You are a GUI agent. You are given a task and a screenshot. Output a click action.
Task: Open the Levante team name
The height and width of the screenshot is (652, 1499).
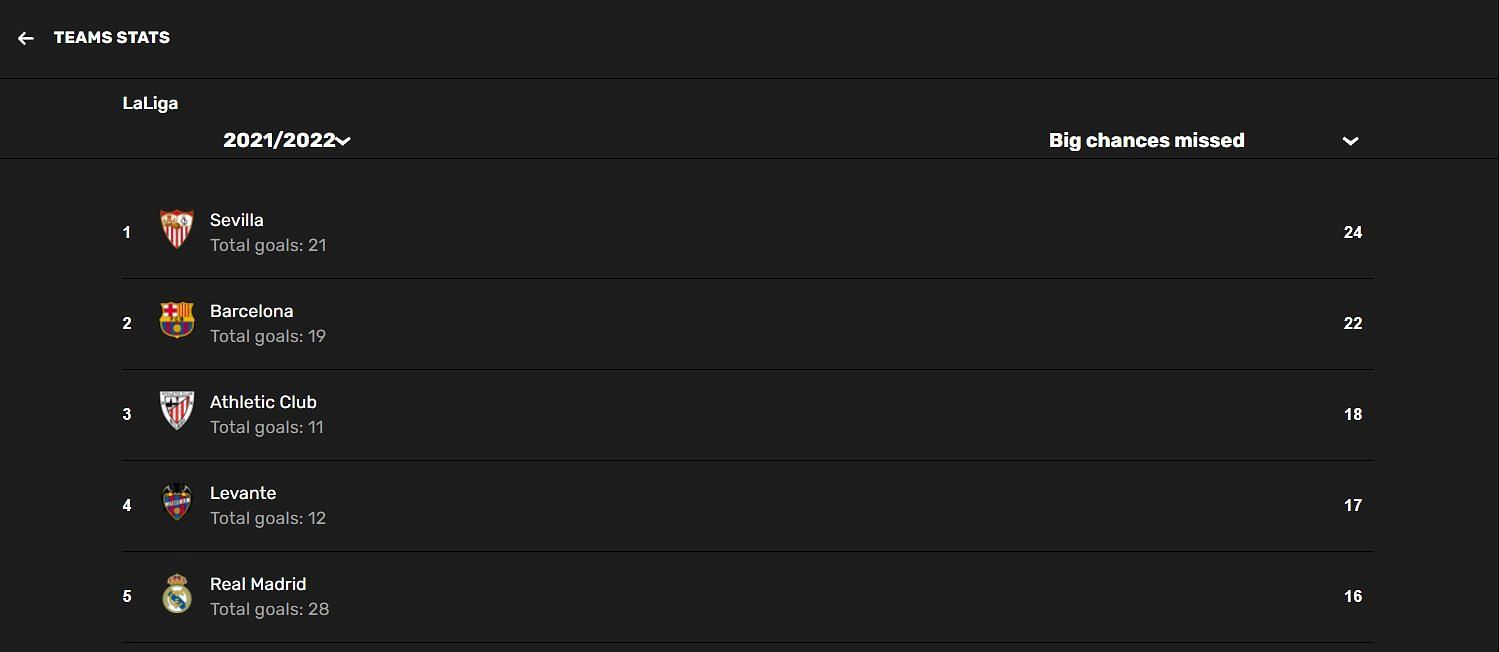[x=243, y=493]
